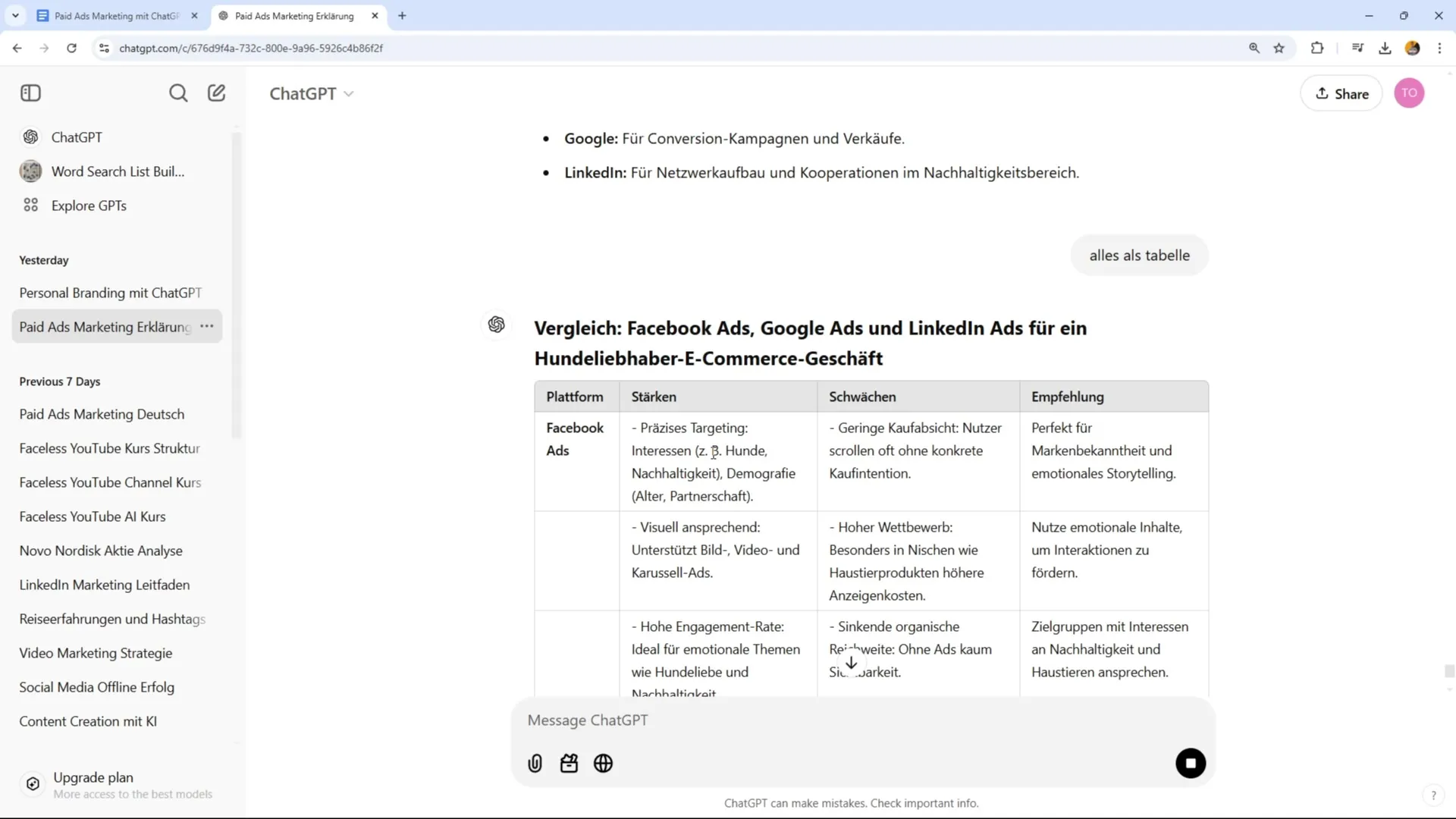
Task: Click the ChatGPT logo in the sidebar
Action: (31, 137)
